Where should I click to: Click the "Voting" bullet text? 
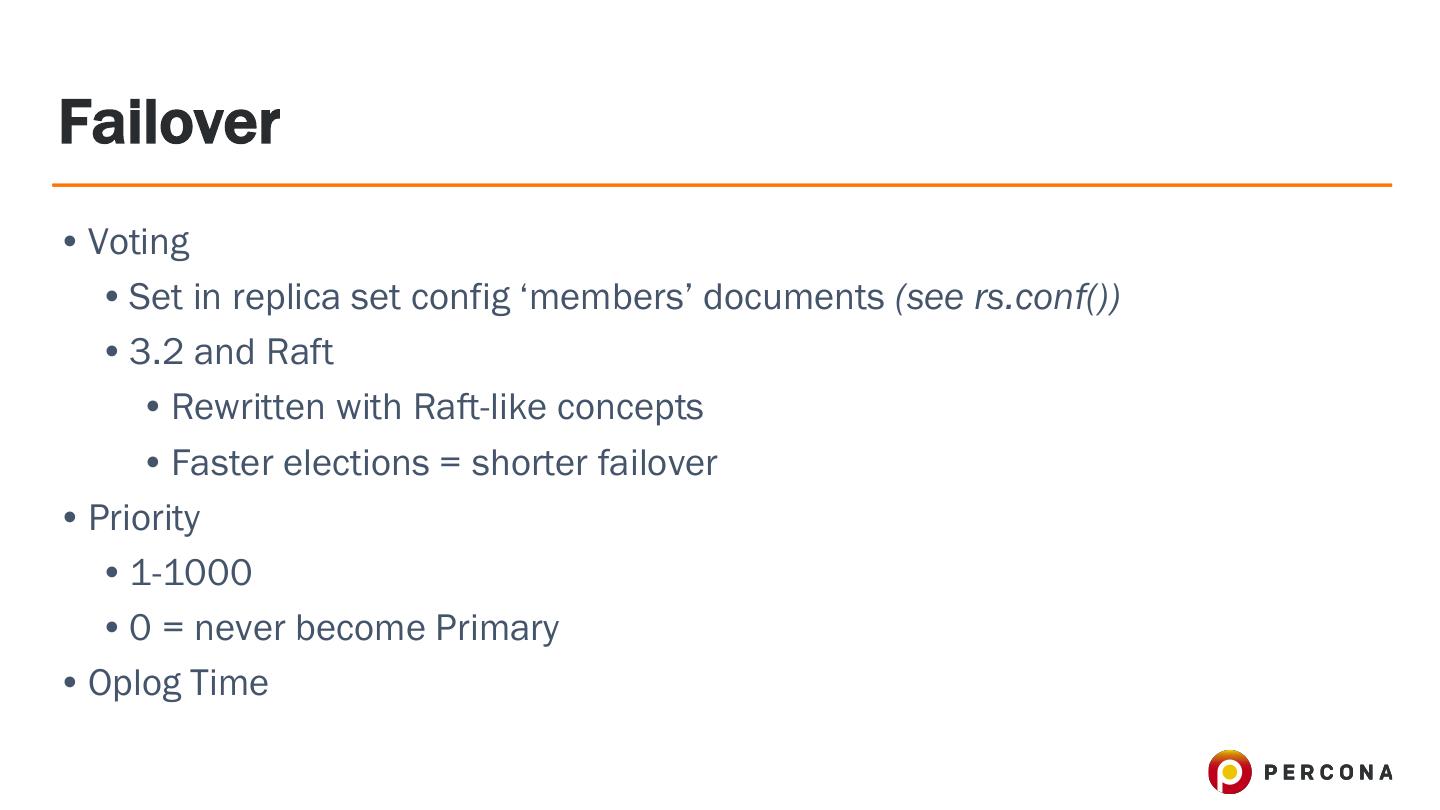[x=138, y=242]
